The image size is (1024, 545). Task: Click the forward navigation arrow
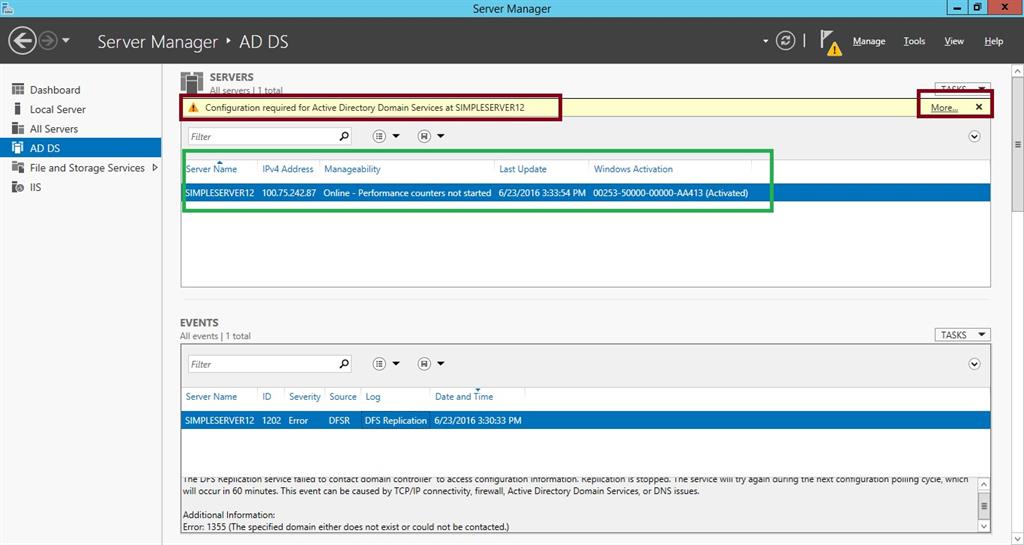48,41
